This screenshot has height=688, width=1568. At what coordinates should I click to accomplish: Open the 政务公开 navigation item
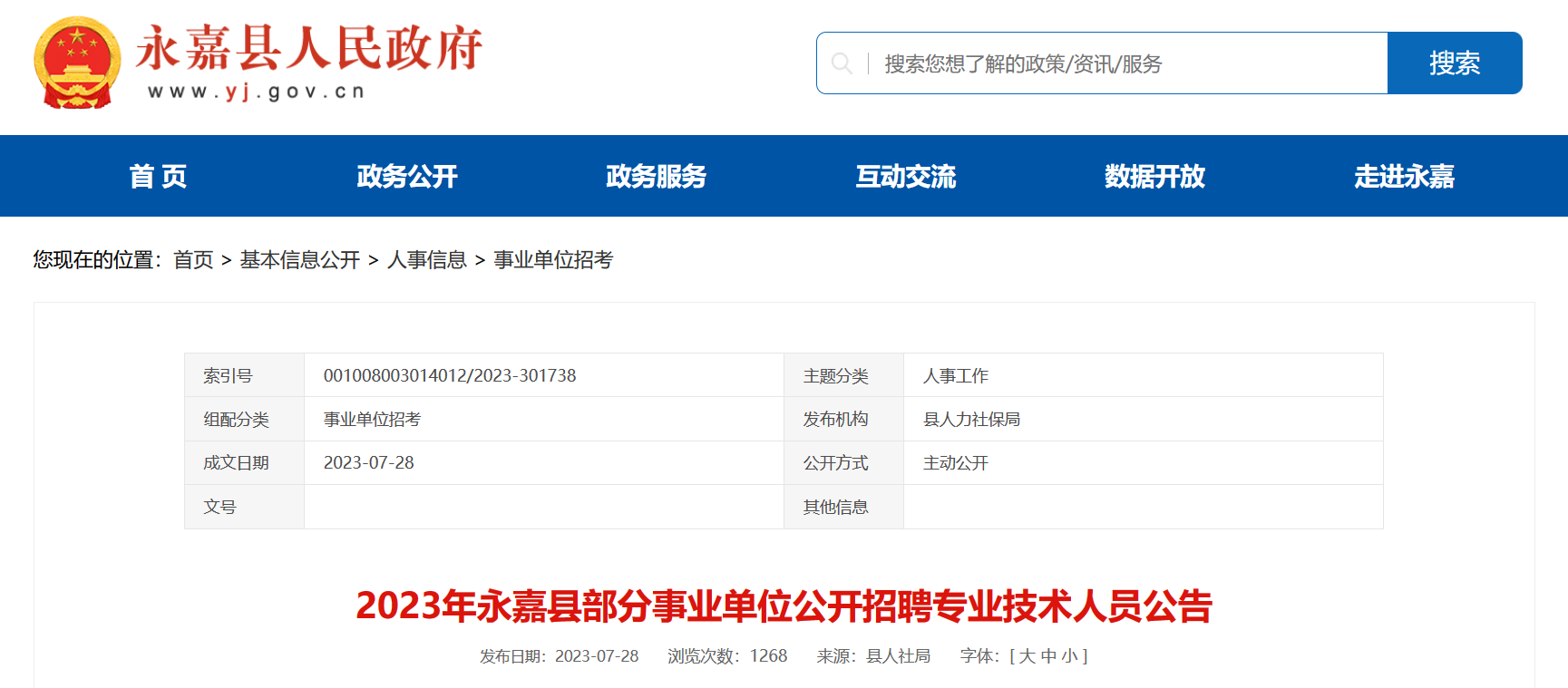[x=407, y=176]
